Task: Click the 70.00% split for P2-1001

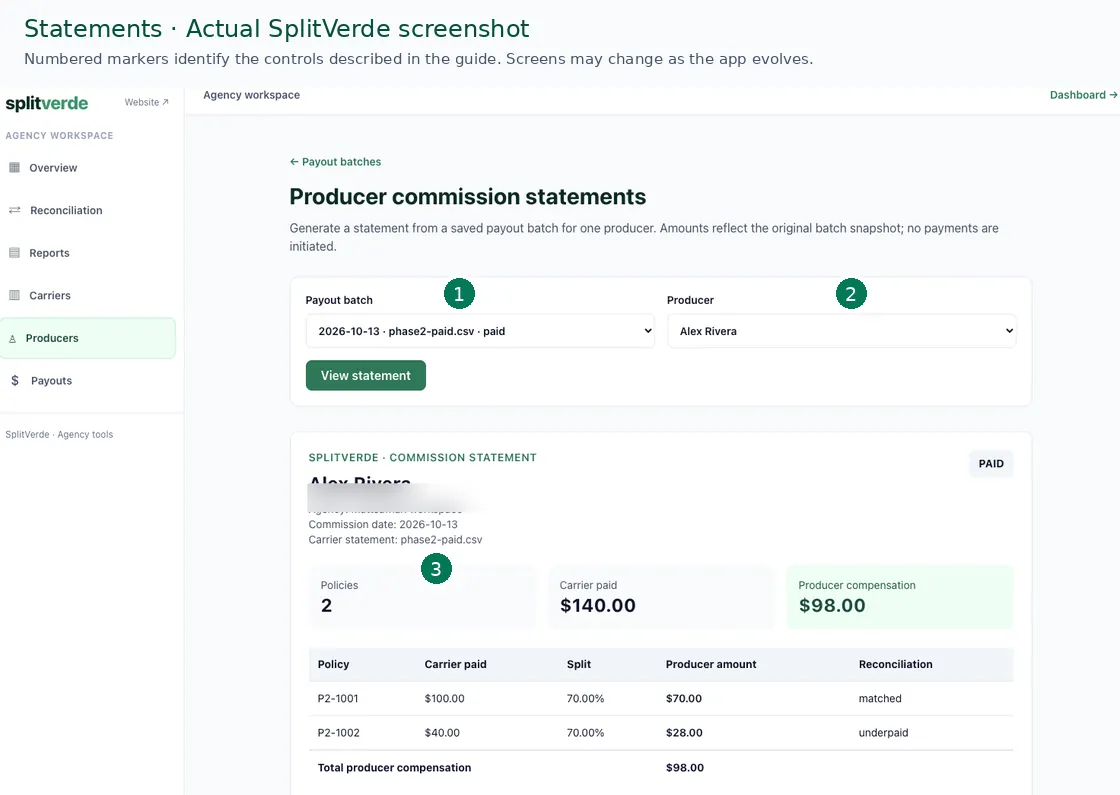Action: pos(586,699)
